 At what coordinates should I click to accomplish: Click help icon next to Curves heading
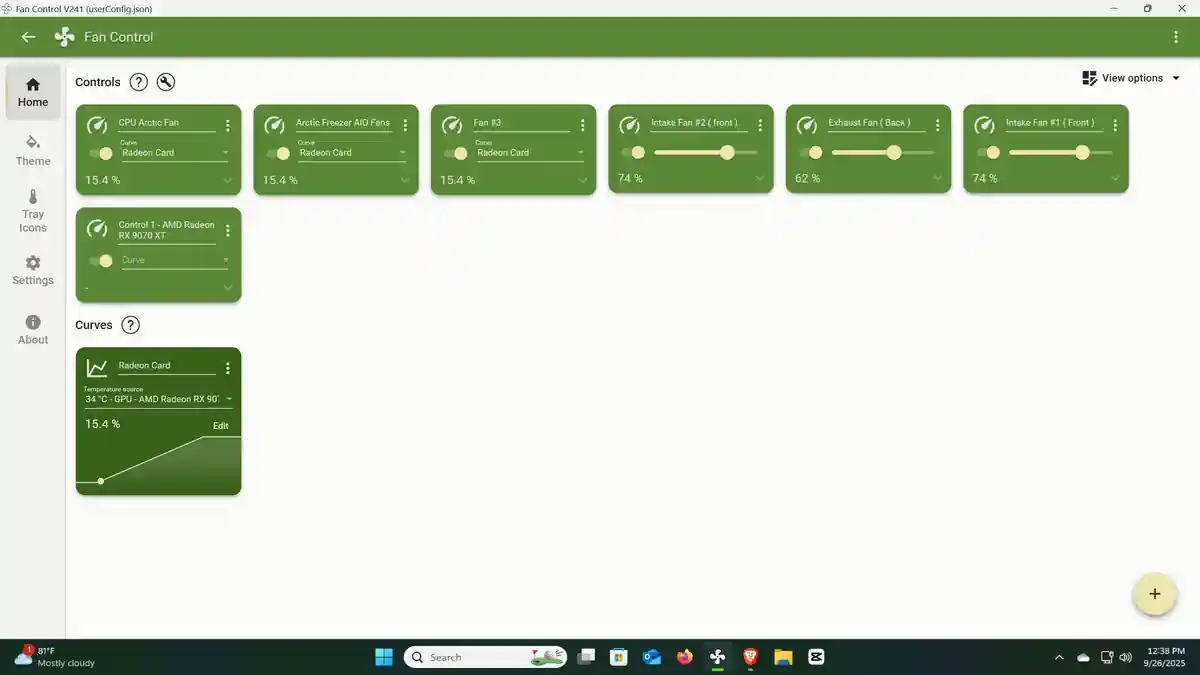click(x=130, y=325)
